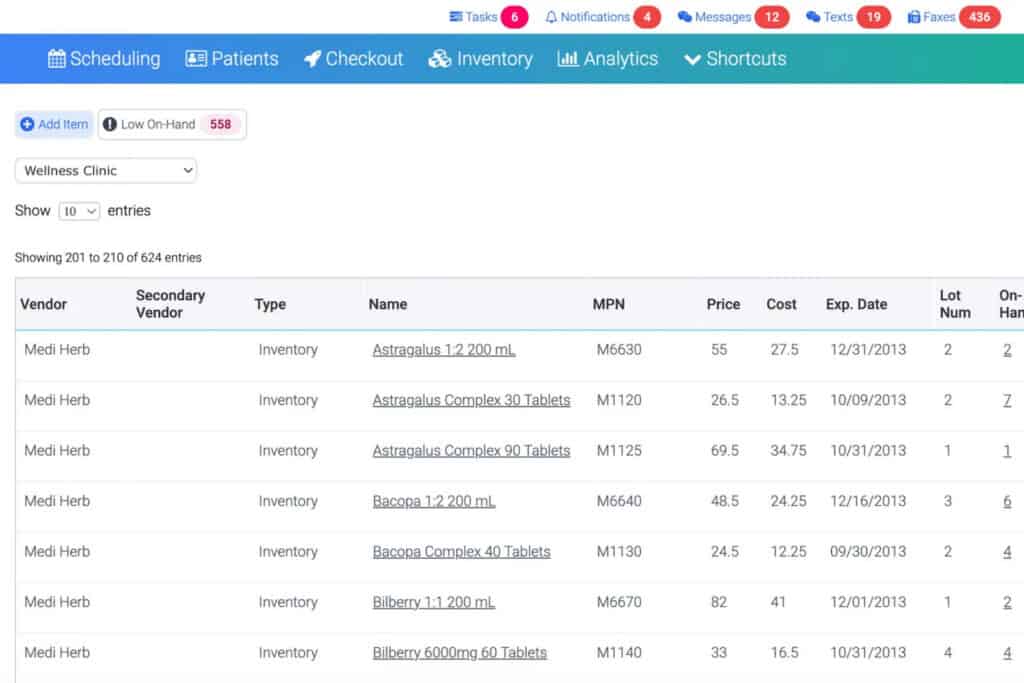This screenshot has width=1024, height=683.
Task: Open the Messages chat bubble icon
Action: click(x=685, y=17)
